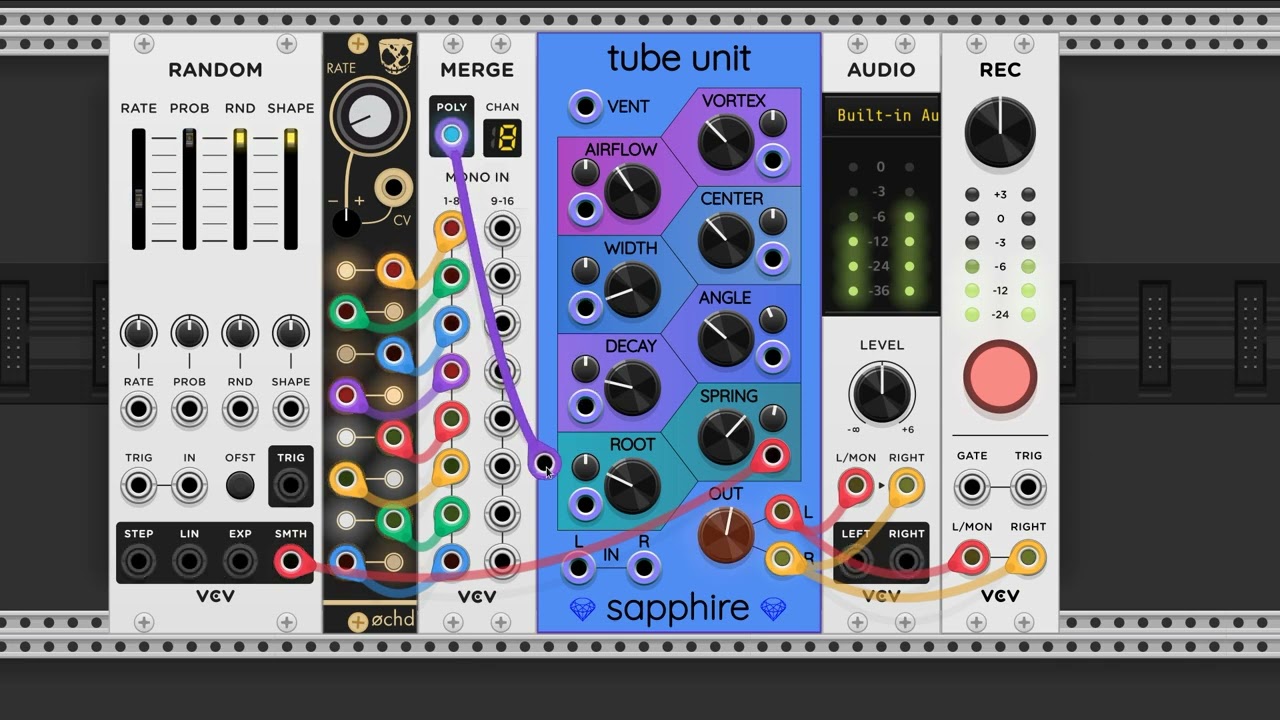Click the L output jack on tube unit
Viewport: 1280px width, 720px height.
[x=782, y=513]
